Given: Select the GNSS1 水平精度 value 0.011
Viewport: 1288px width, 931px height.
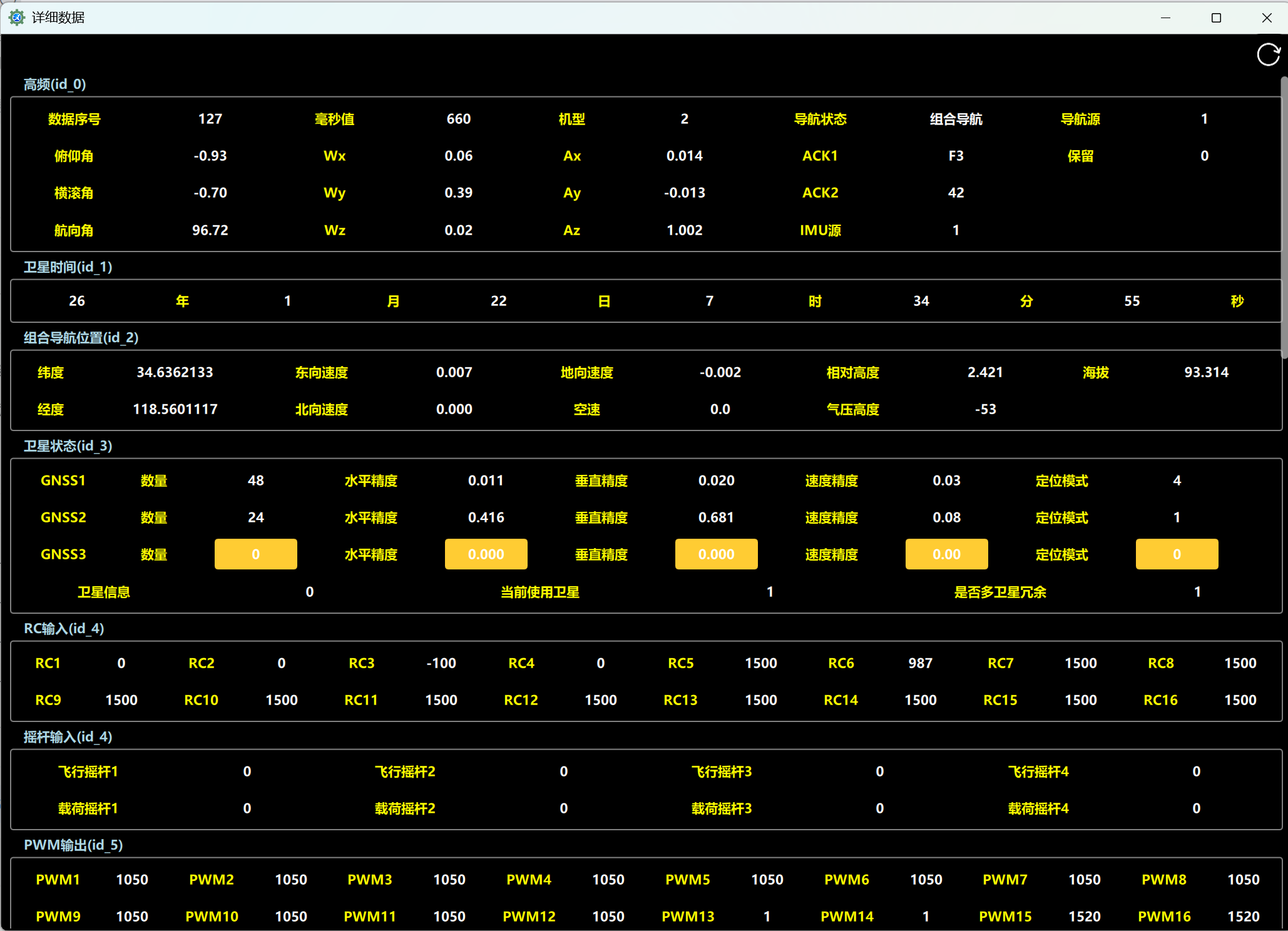Looking at the screenshot, I should point(486,481).
